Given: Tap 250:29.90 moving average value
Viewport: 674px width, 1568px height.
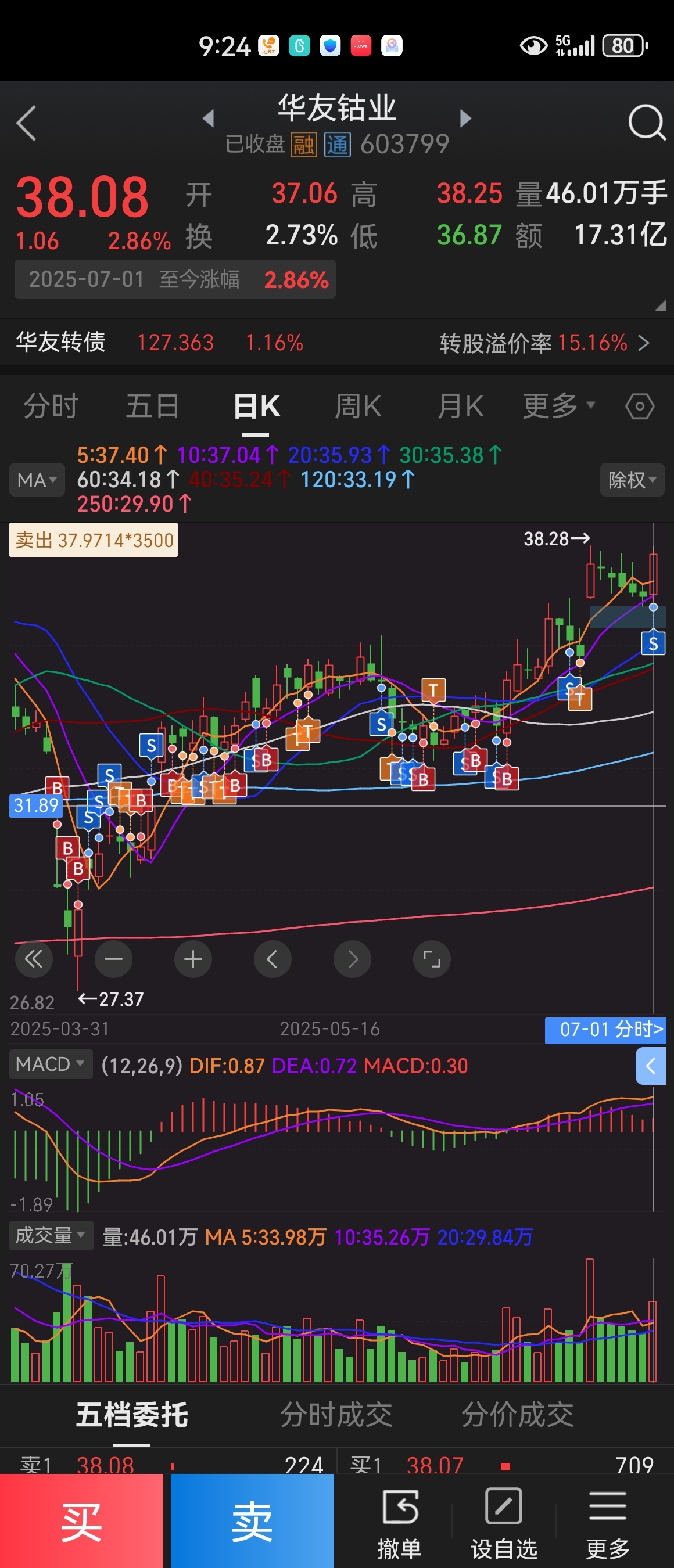Looking at the screenshot, I should [134, 504].
